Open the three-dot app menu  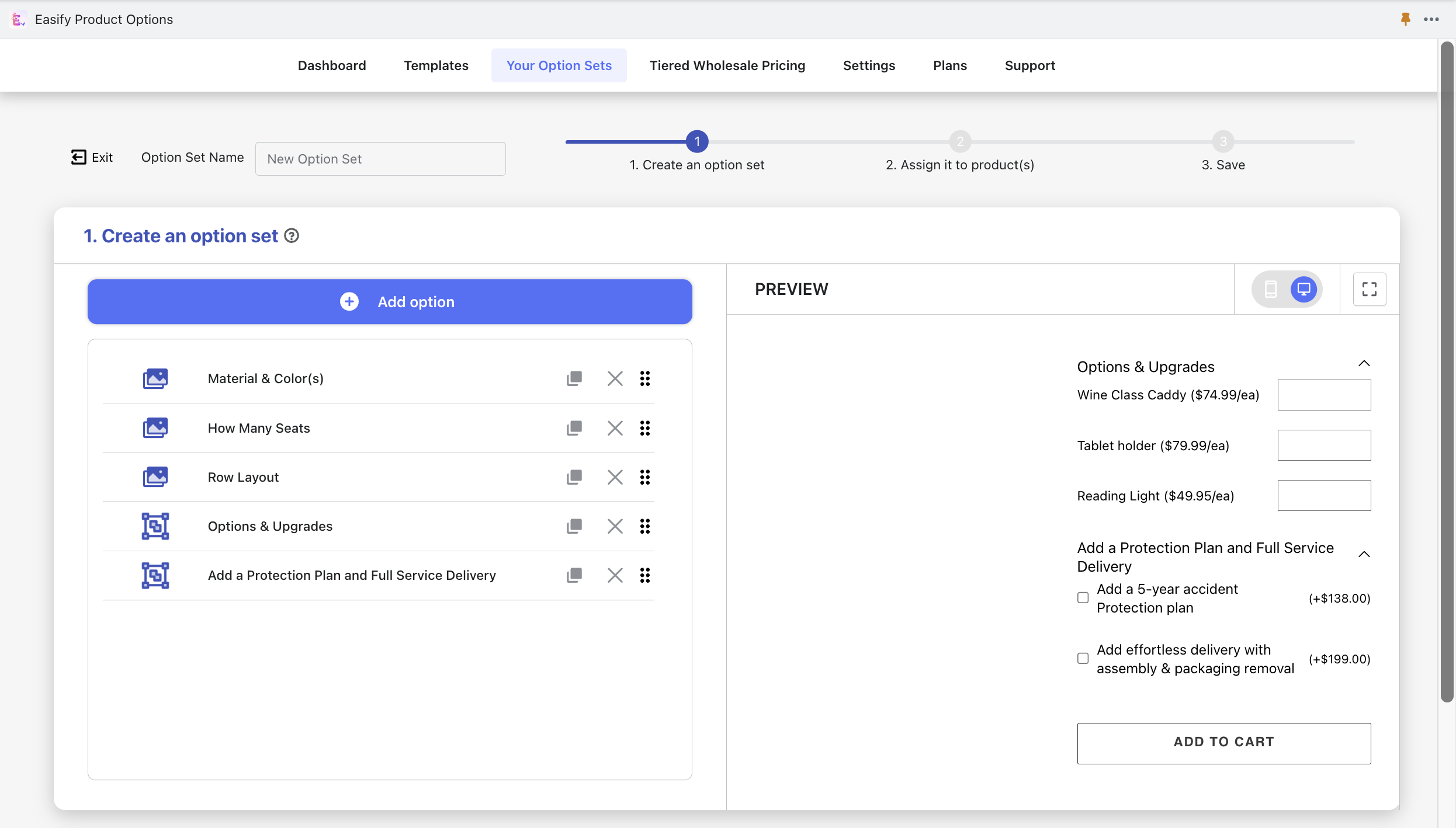tap(1431, 19)
